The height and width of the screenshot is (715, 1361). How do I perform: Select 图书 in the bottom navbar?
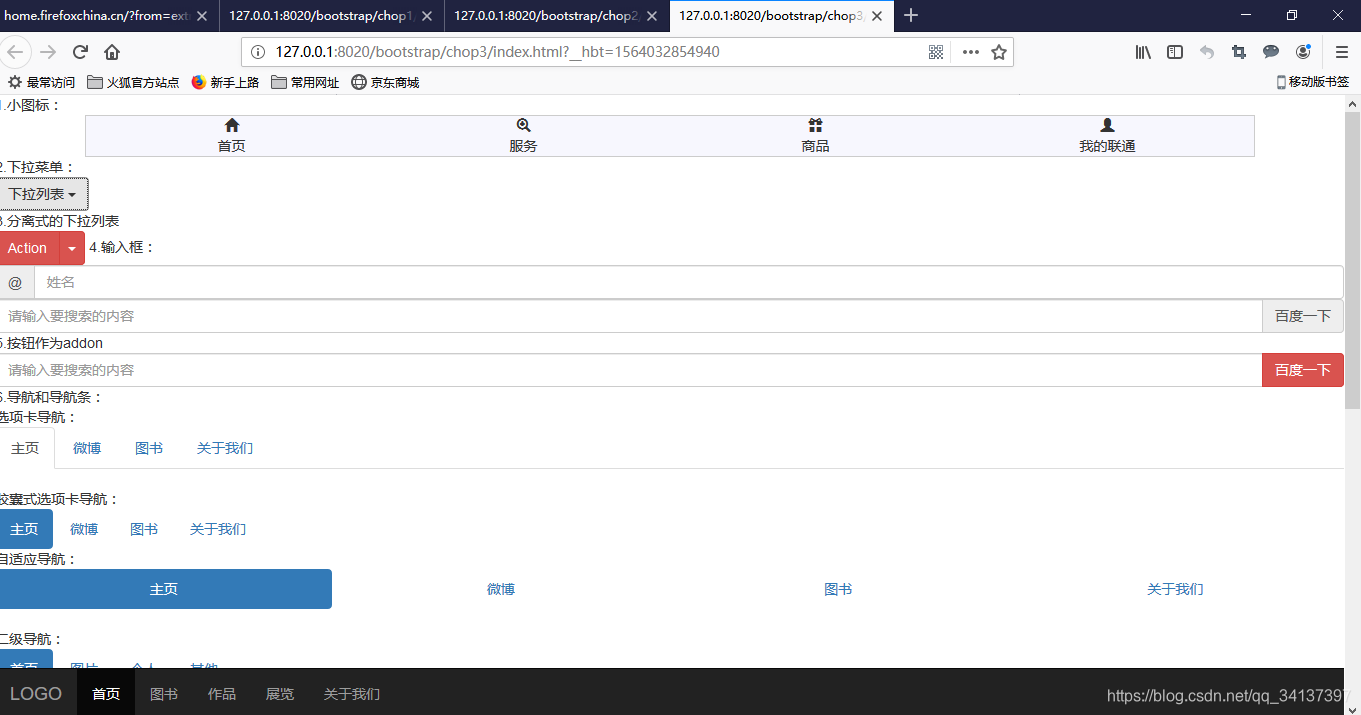[164, 694]
